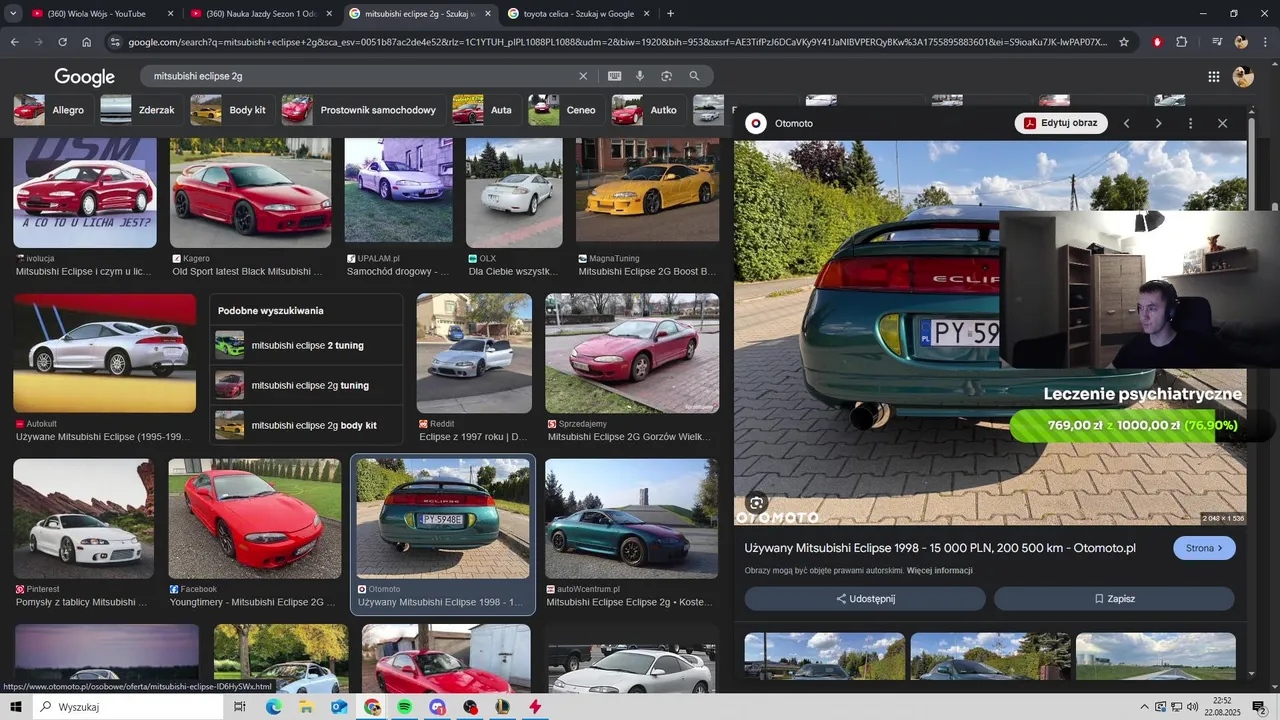Image resolution: width=1280 pixels, height=720 pixels.
Task: Open a new browser tab
Action: pyautogui.click(x=670, y=14)
